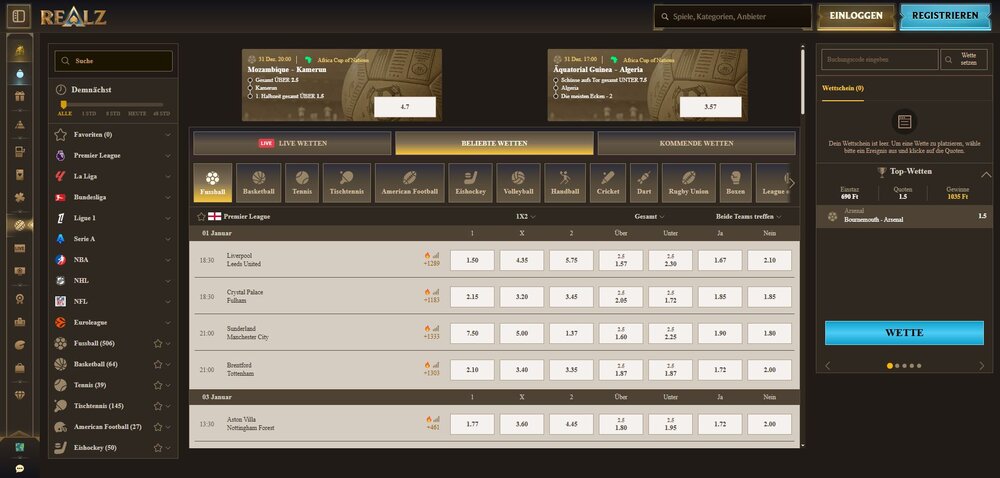
Task: Toggle favorite star next to Tennis (39)
Action: (x=157, y=385)
